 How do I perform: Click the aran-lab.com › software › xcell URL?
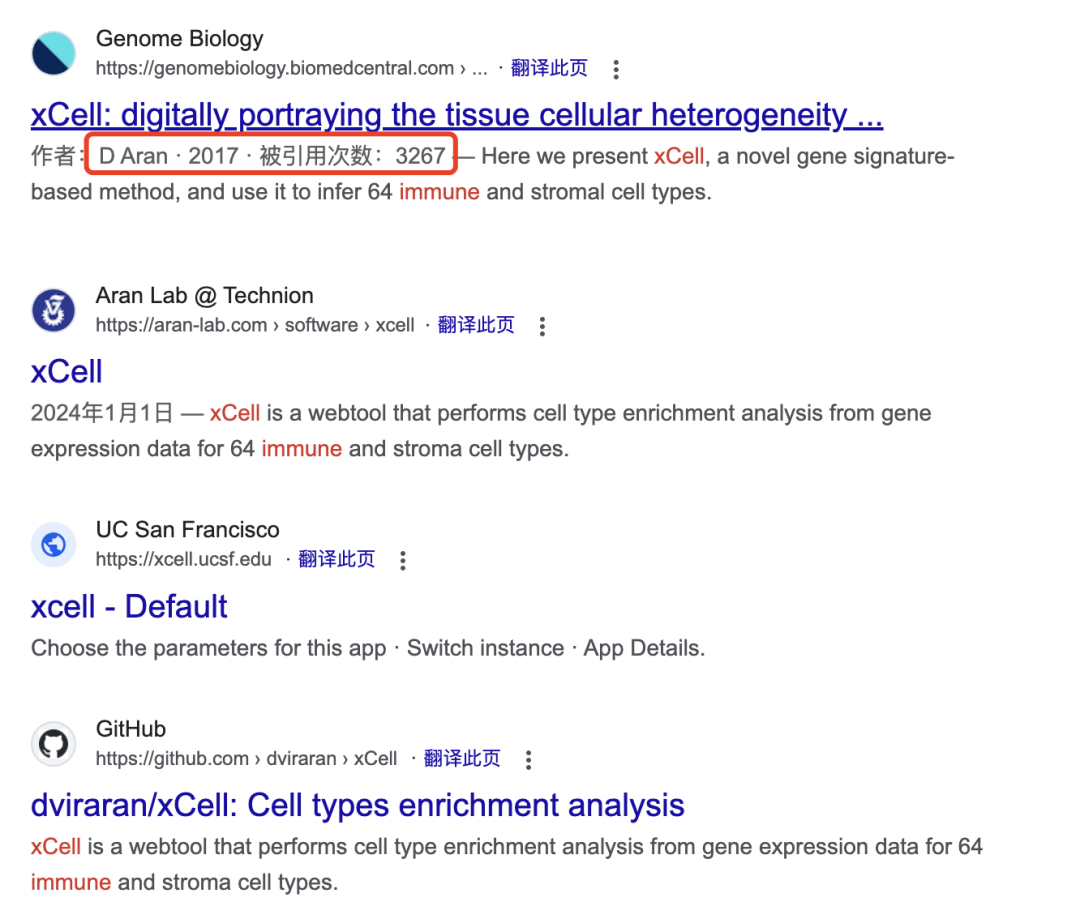pyautogui.click(x=255, y=325)
